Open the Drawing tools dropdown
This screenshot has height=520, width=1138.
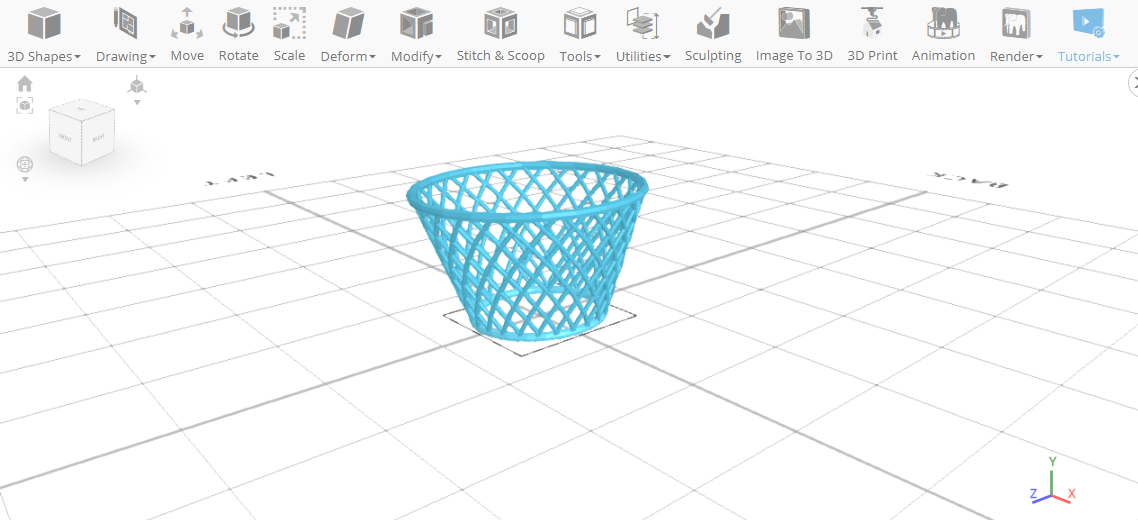pos(126,34)
